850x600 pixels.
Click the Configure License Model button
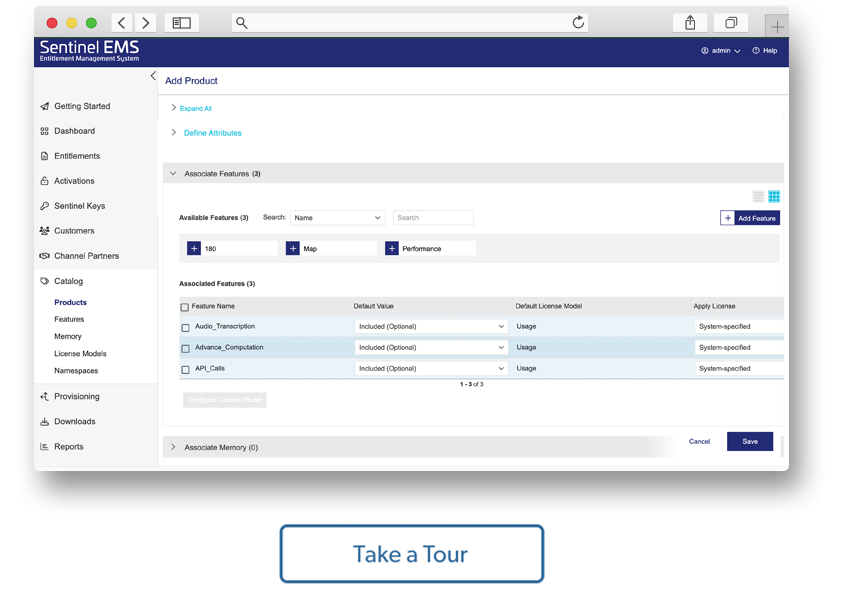[224, 400]
